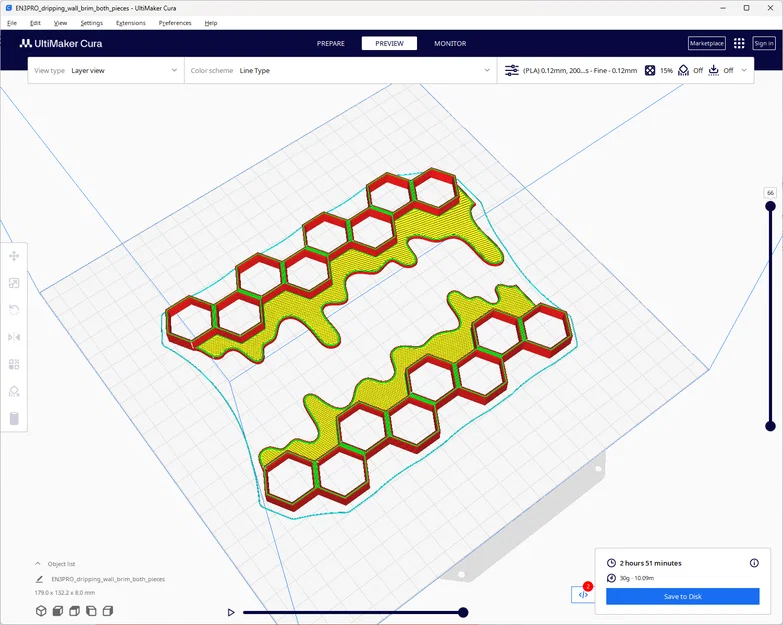Switch to the MONITOR stage
Image resolution: width=783 pixels, height=625 pixels.
click(x=450, y=43)
